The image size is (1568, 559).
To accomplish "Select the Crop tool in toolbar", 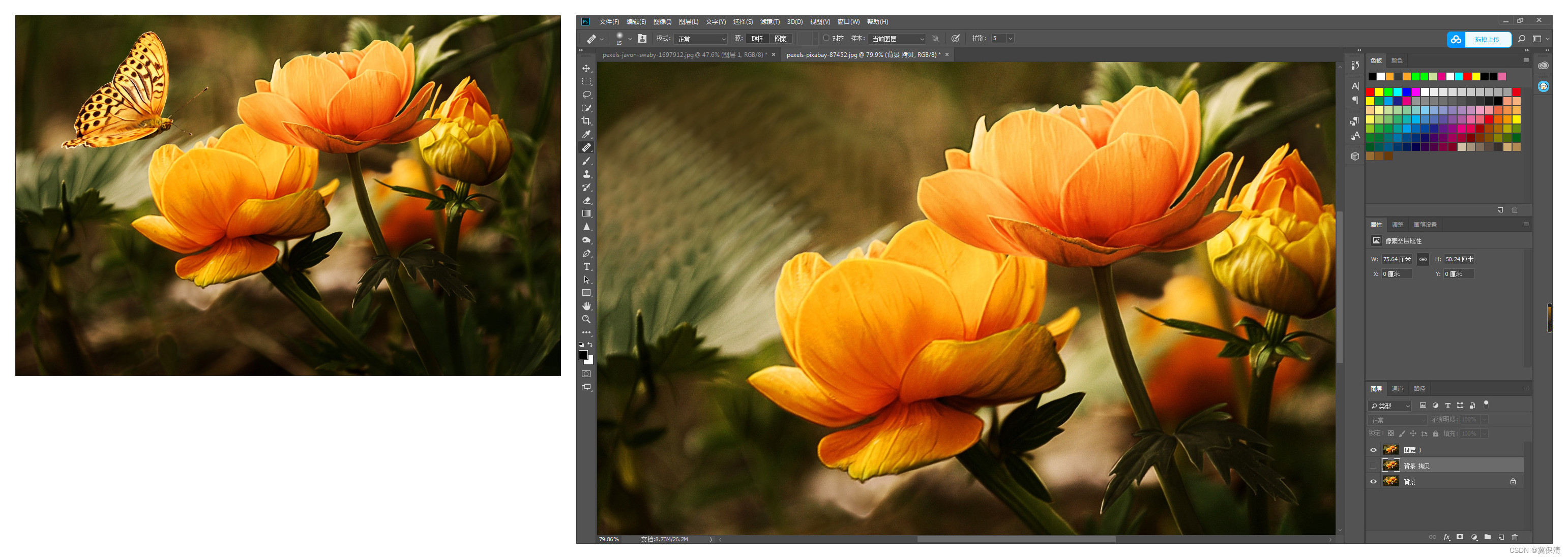I will 586,121.
